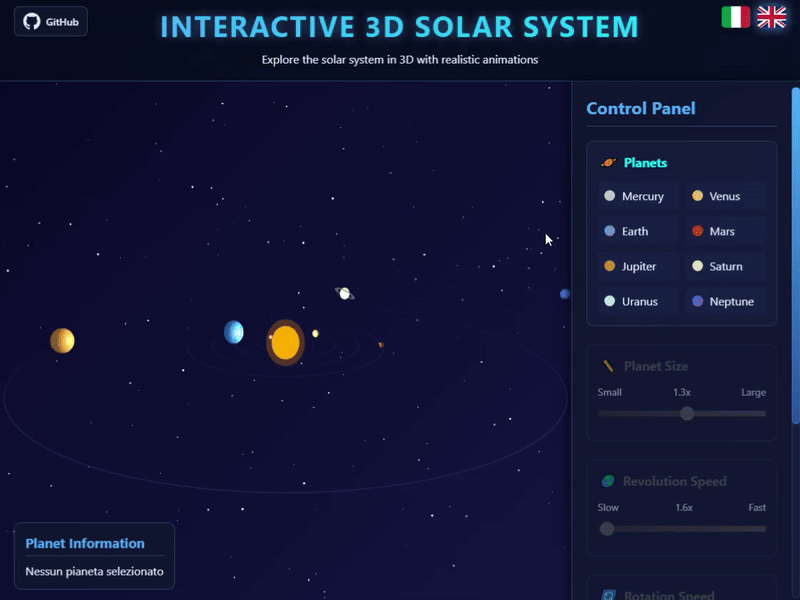Click the Planet Size slider handle
Viewport: 800px width, 600px height.
point(687,413)
